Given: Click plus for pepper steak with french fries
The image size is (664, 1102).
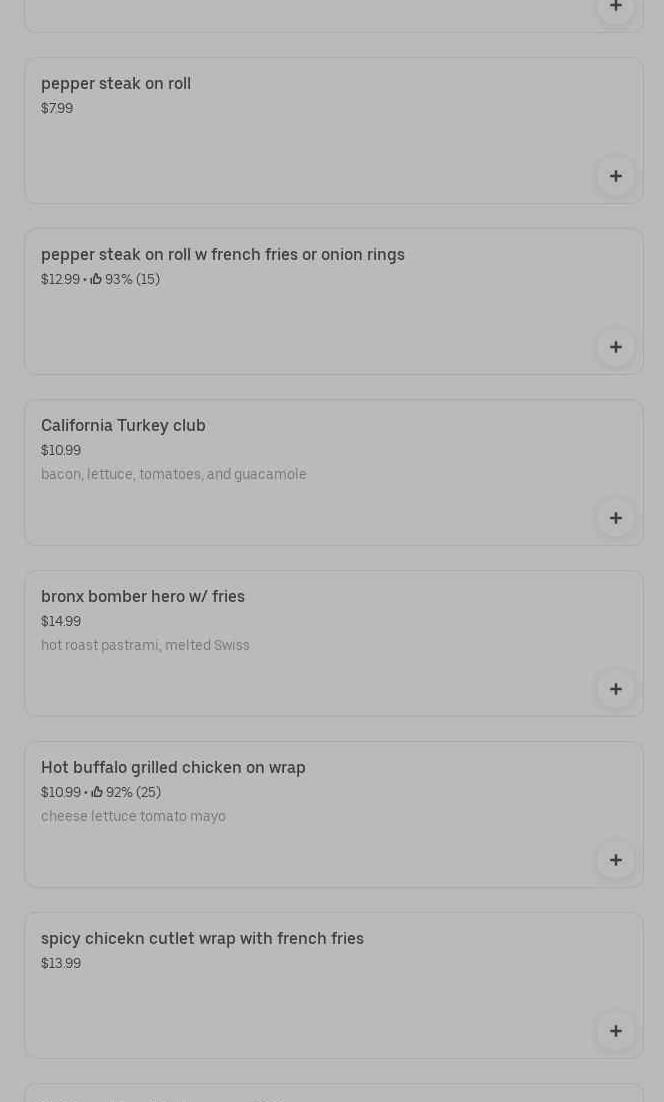Looking at the screenshot, I should coord(616,347).
